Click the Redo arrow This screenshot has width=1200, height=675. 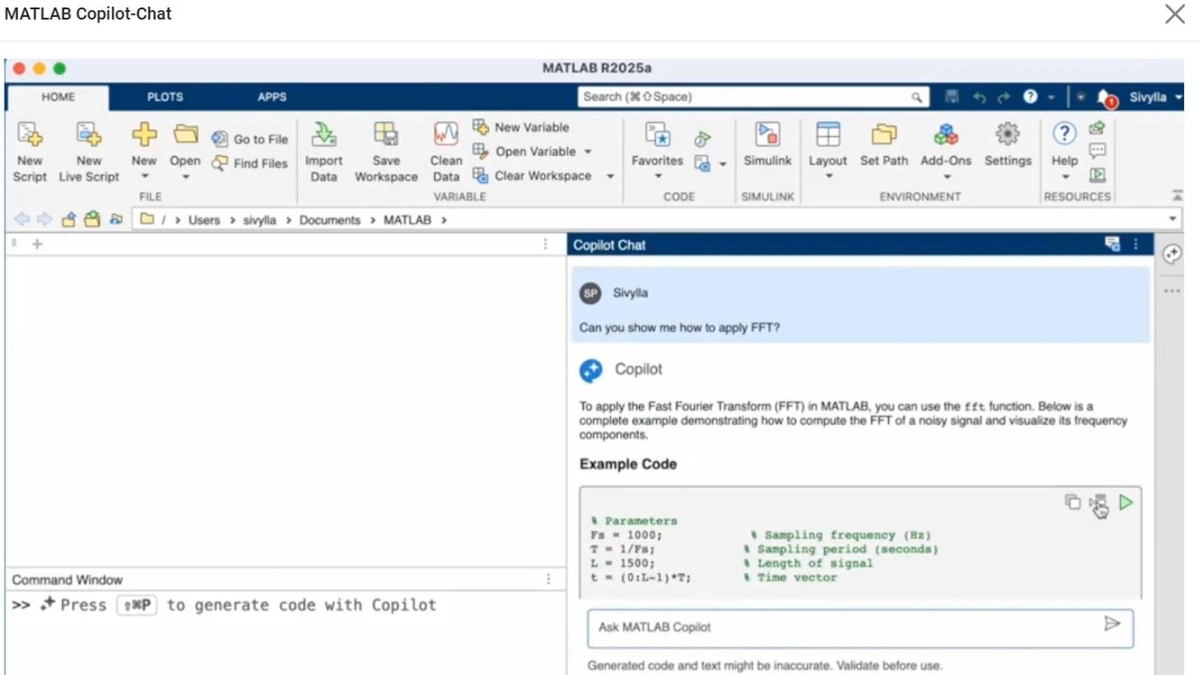click(1004, 97)
